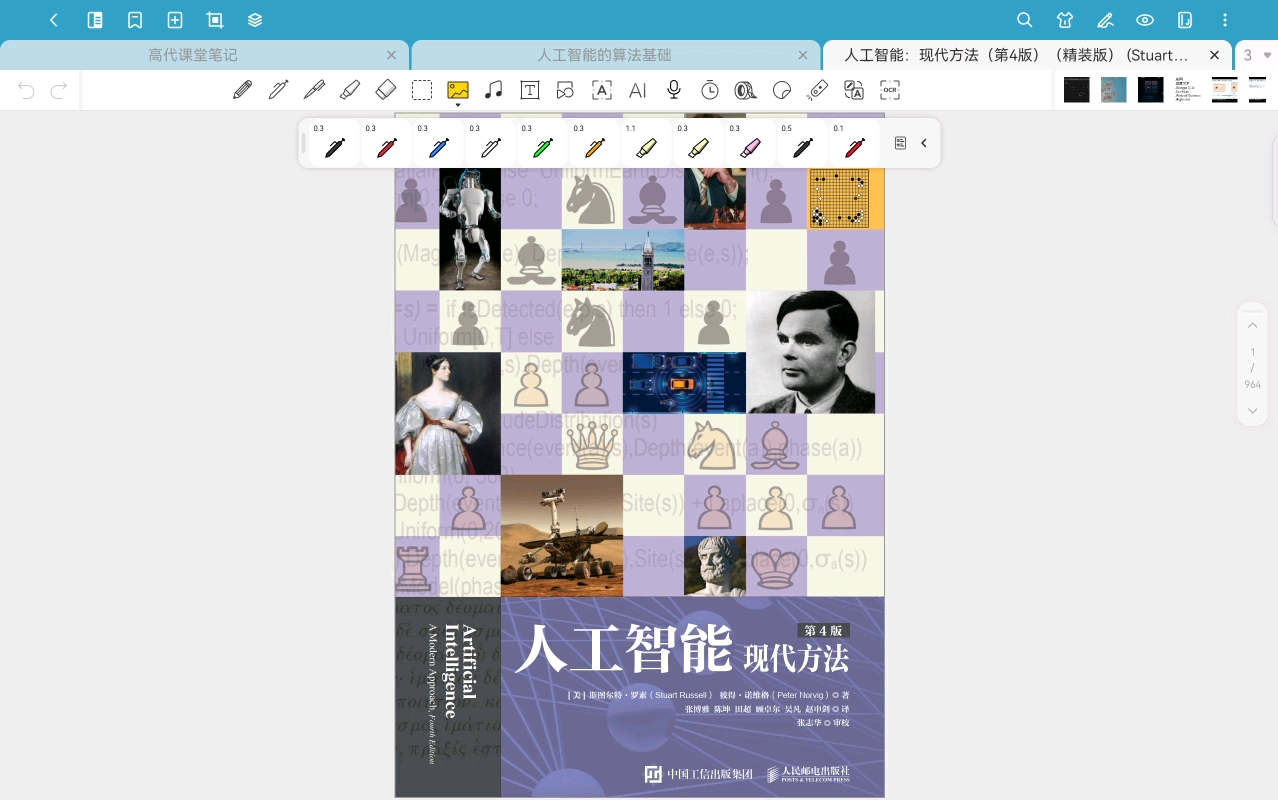Close the 高代课堂笔记 tab
Viewport: 1278px width, 800px height.
pos(391,55)
